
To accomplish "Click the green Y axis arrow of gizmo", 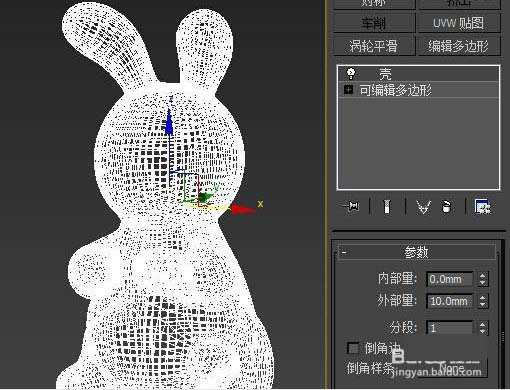I will point(206,197).
